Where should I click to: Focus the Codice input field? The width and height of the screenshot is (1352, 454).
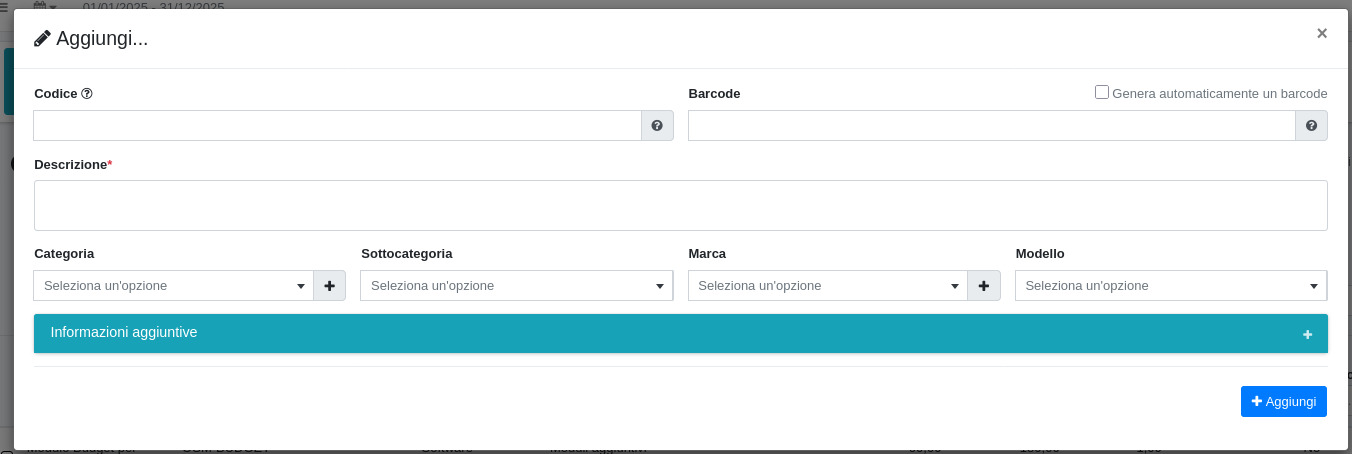[337, 126]
